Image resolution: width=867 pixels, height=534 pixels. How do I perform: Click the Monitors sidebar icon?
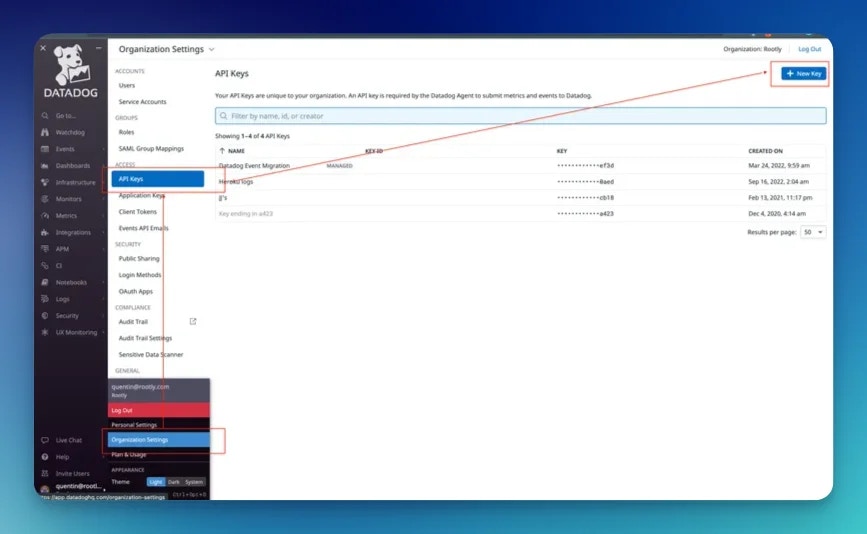point(45,198)
